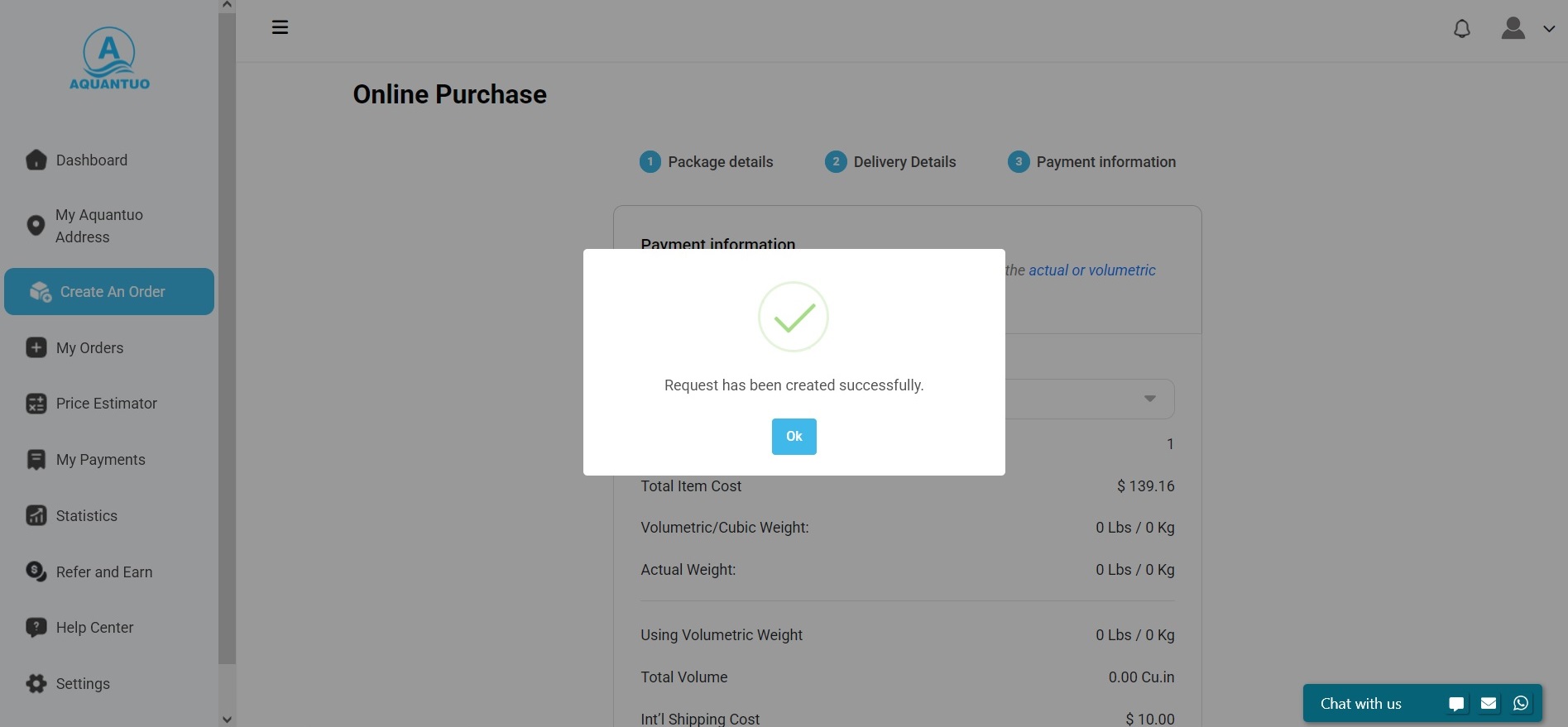View Statistics page
Viewport: 1568px width, 727px height.
pyautogui.click(x=86, y=516)
